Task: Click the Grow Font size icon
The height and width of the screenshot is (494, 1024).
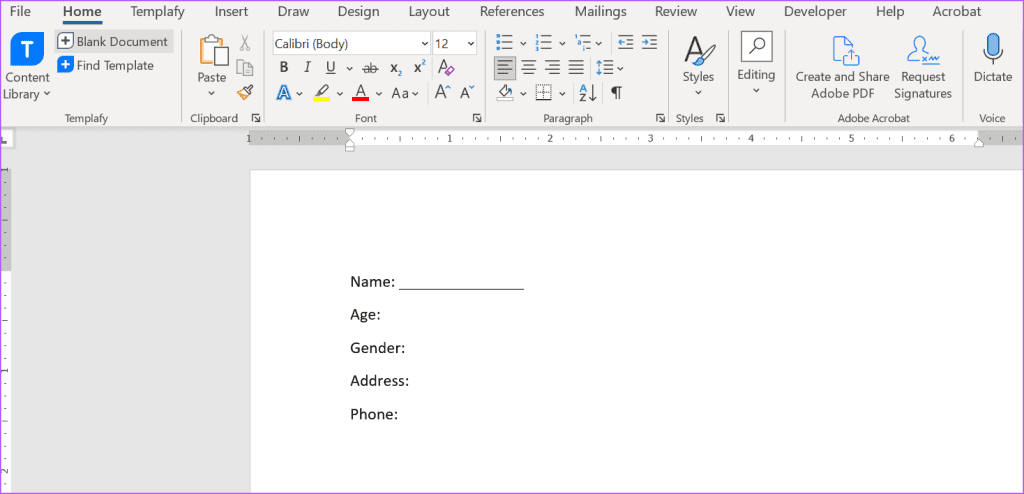Action: [442, 93]
